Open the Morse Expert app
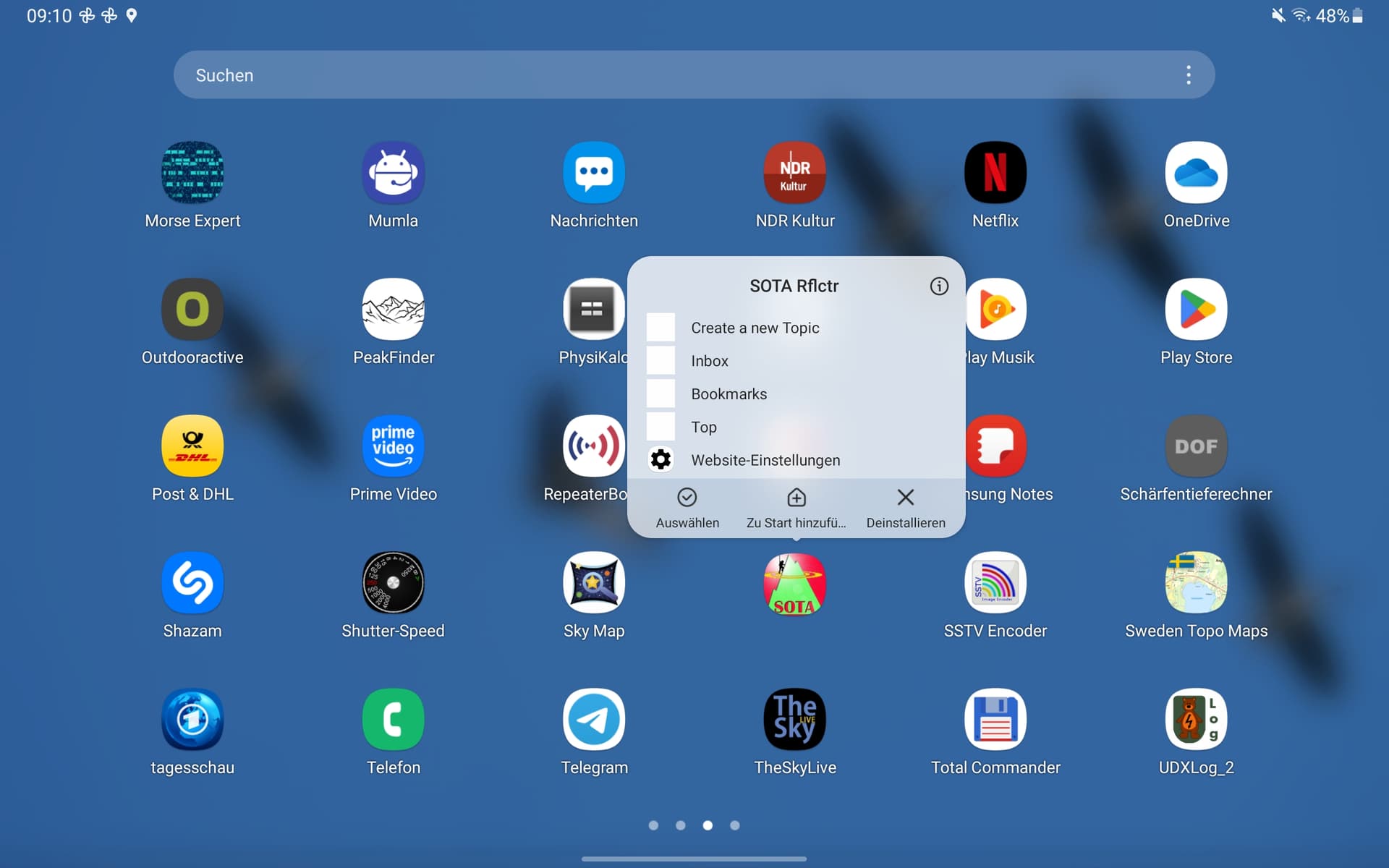This screenshot has width=1389, height=868. click(x=192, y=172)
